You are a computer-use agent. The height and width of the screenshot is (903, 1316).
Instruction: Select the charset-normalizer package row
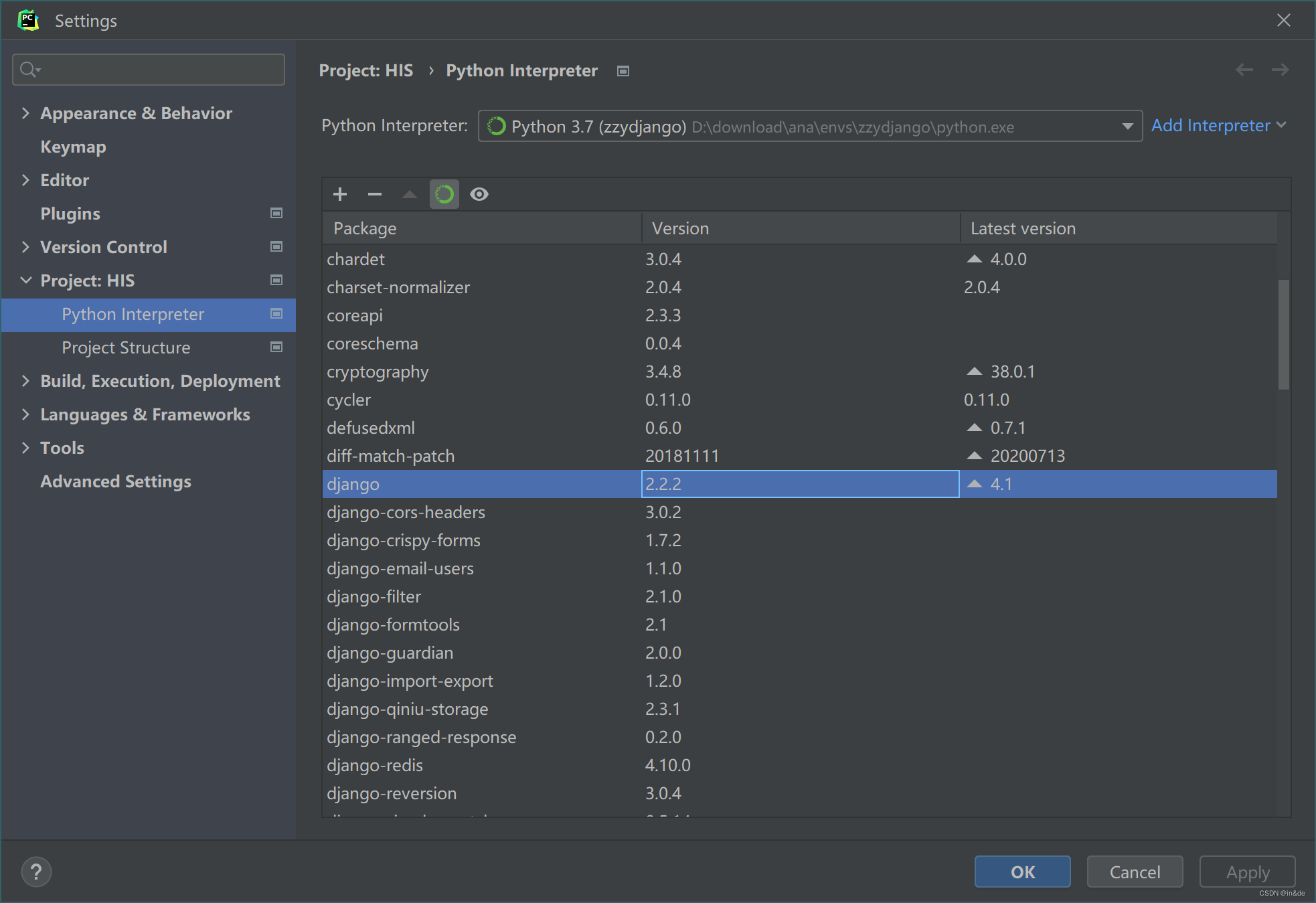(800, 287)
